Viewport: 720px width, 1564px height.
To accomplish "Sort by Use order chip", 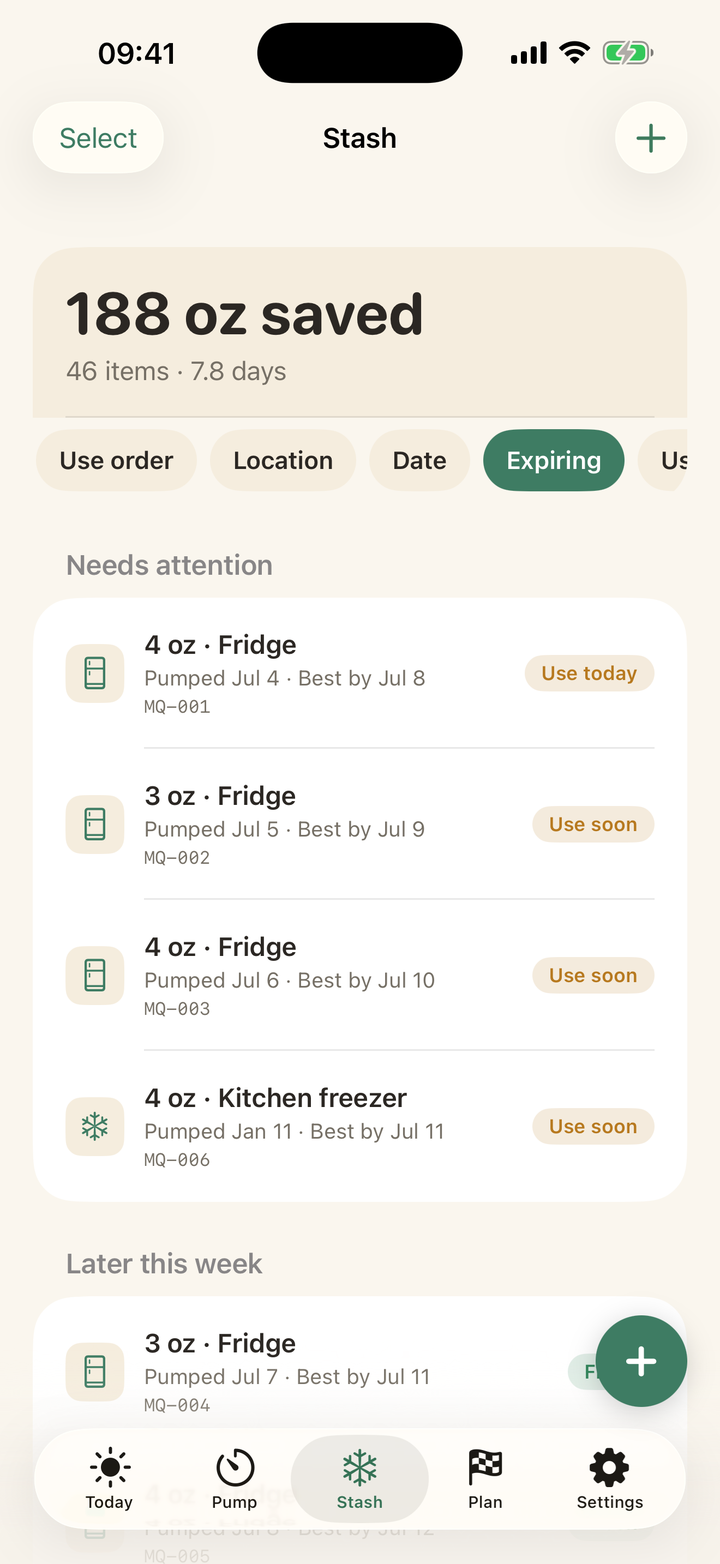I will click(x=116, y=460).
